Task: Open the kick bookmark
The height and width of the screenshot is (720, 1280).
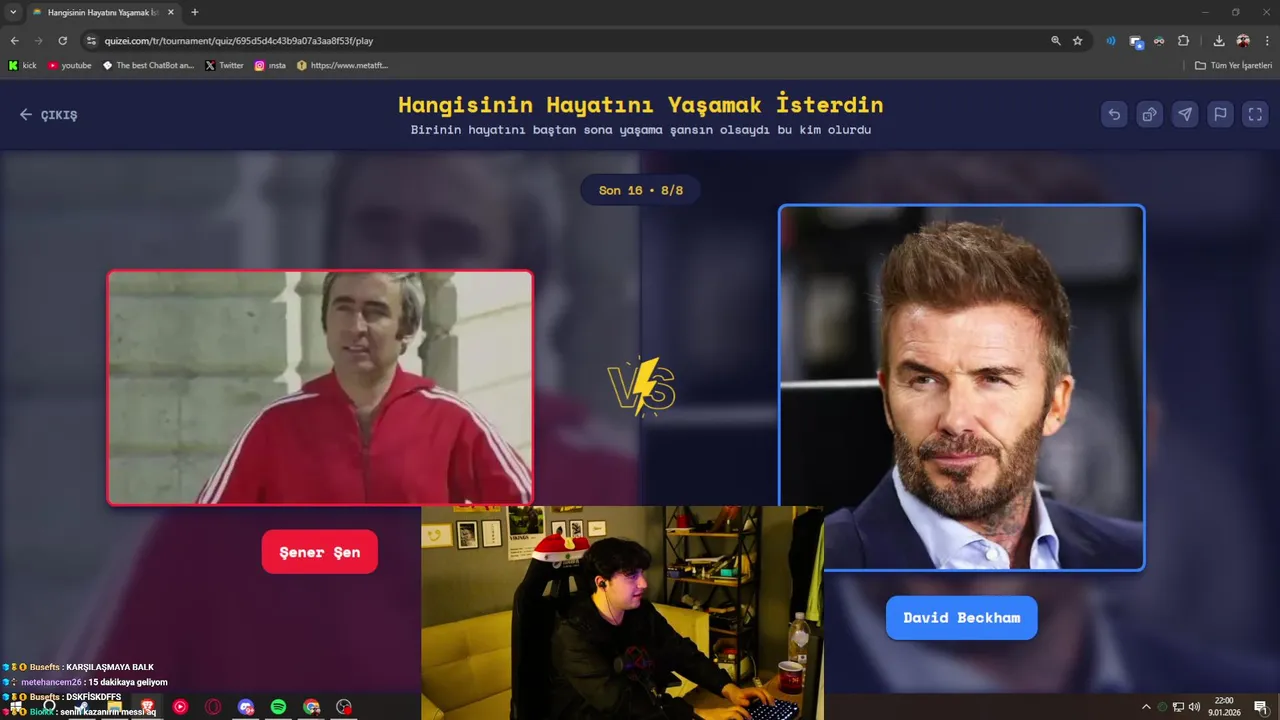Action: pos(22,65)
